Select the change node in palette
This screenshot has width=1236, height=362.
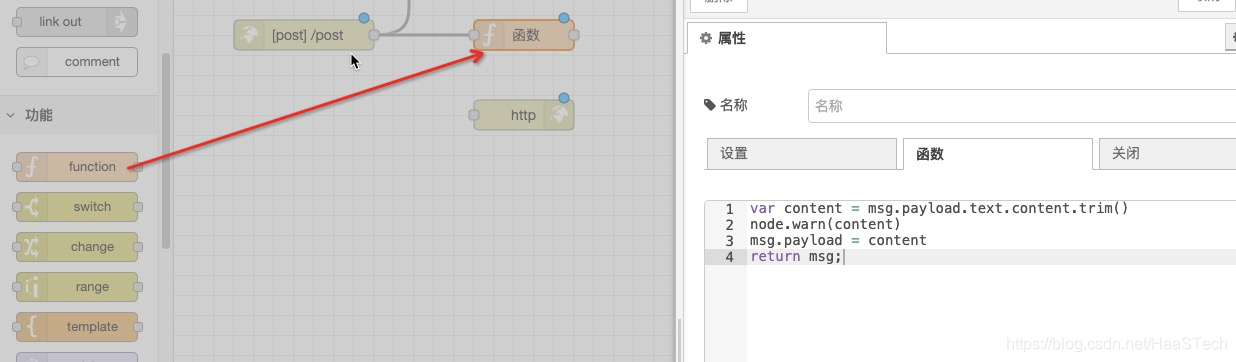point(77,247)
